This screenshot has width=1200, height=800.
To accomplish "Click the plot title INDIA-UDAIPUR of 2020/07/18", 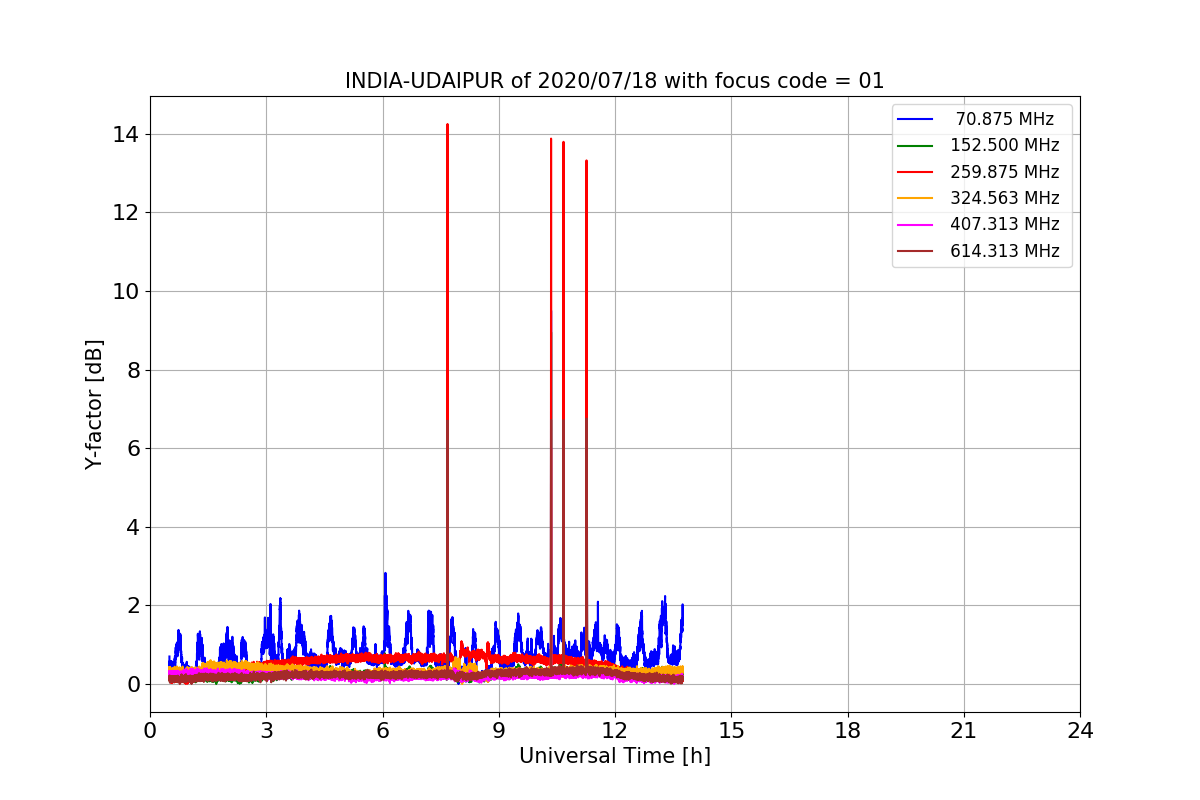I will click(615, 81).
